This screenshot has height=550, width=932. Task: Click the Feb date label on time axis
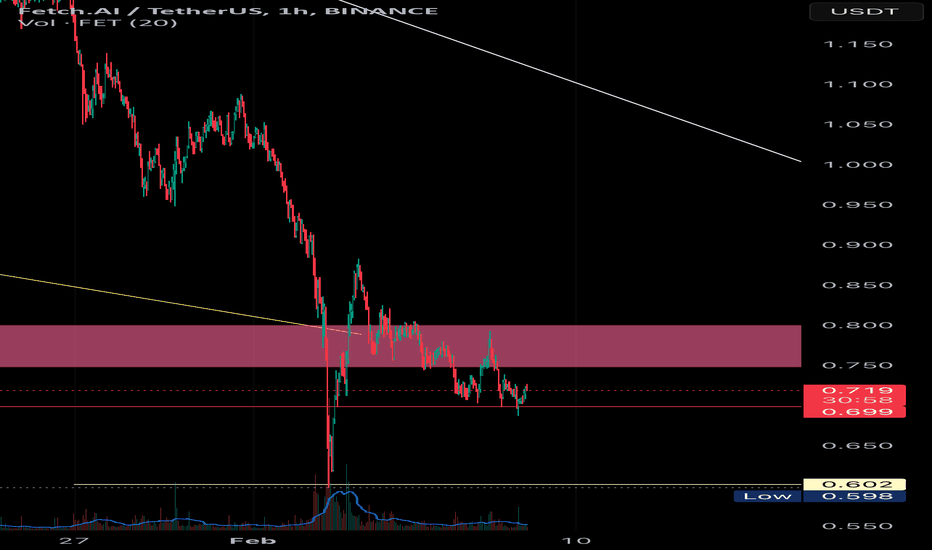pyautogui.click(x=253, y=540)
